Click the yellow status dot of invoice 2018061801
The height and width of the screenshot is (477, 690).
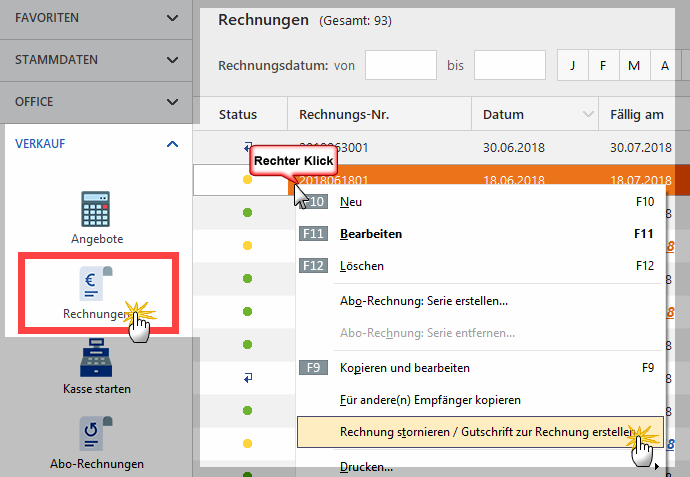click(247, 180)
